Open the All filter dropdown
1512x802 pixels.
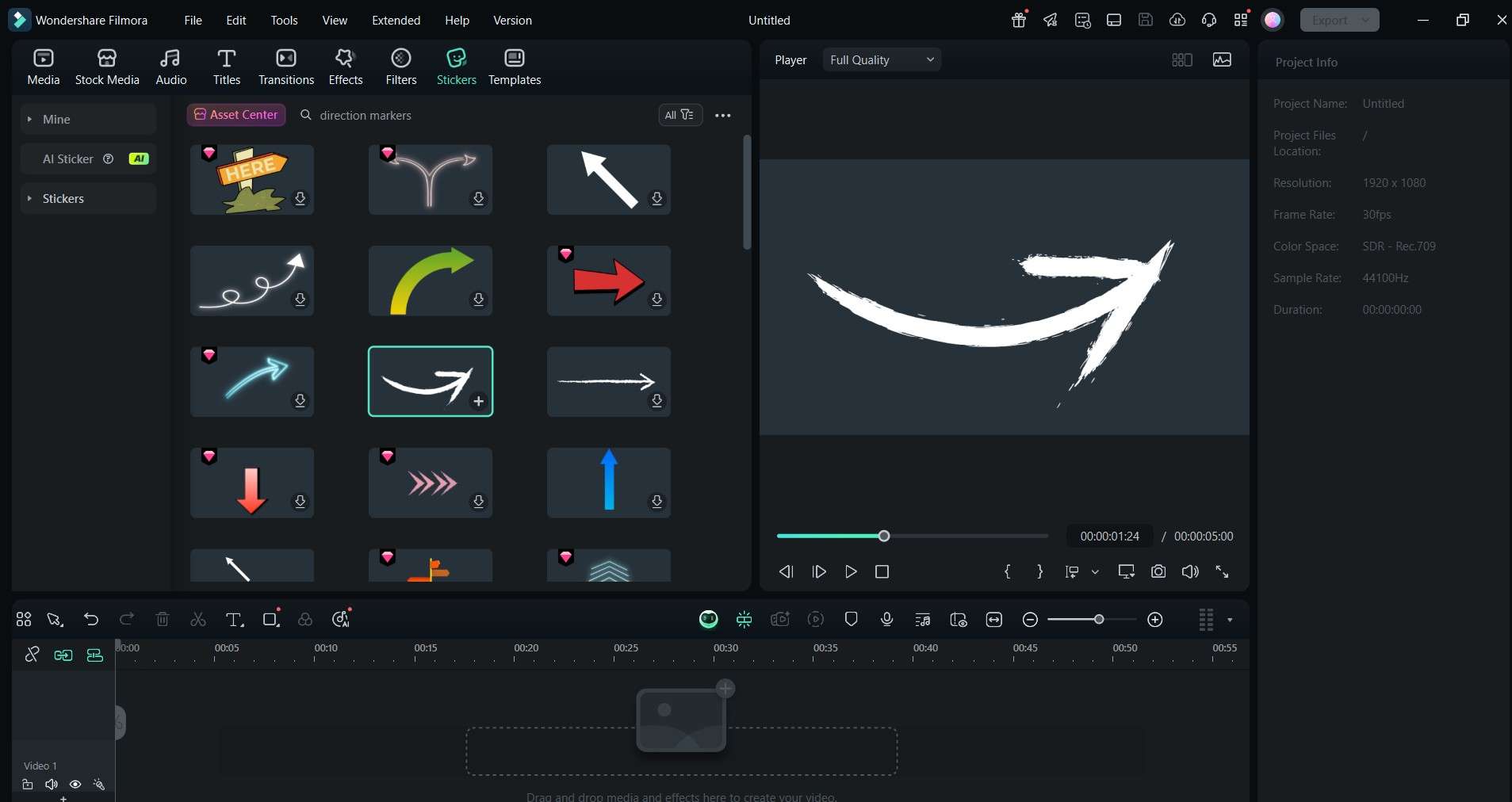click(x=680, y=115)
